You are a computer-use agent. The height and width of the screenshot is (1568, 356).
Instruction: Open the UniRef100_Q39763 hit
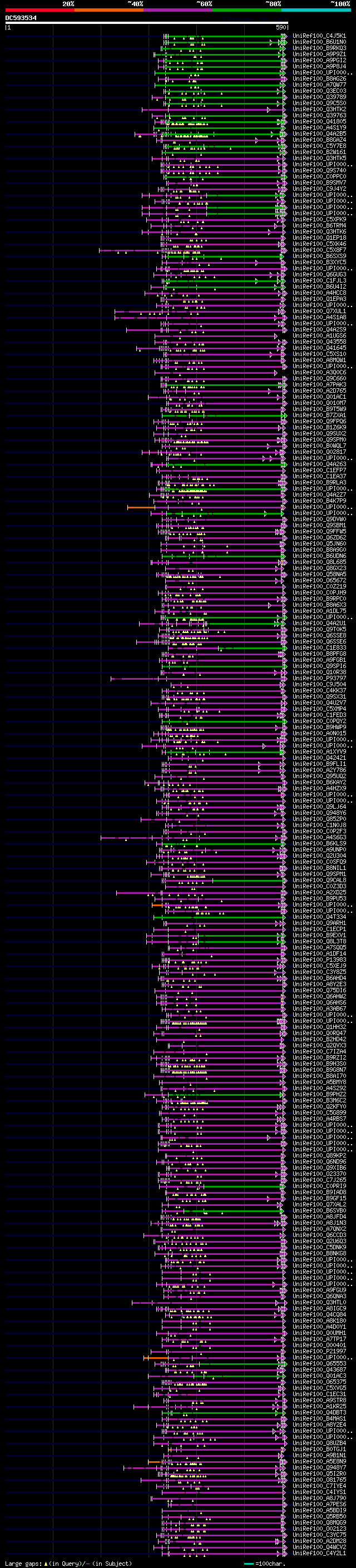[319, 115]
